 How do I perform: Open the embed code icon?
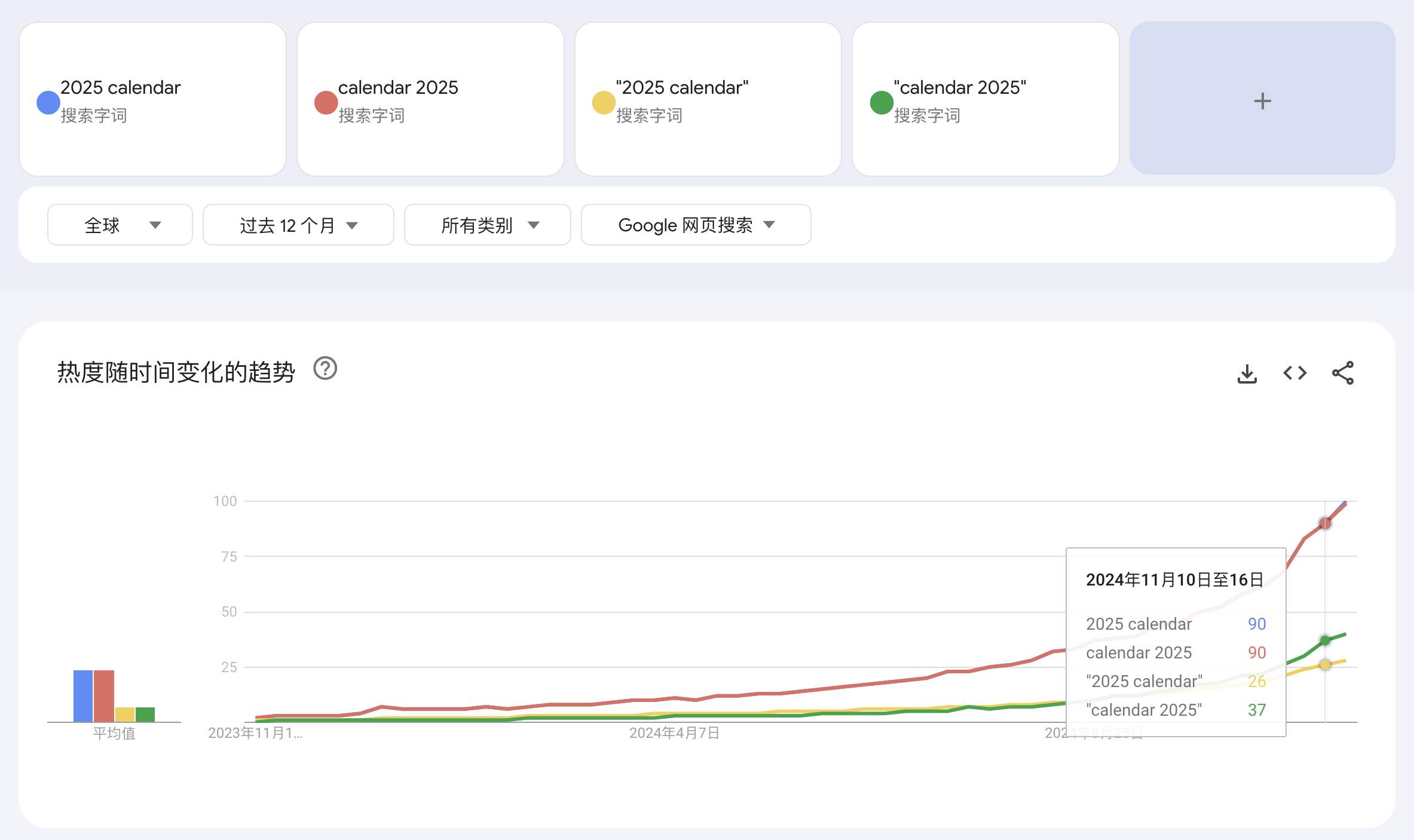(1295, 373)
